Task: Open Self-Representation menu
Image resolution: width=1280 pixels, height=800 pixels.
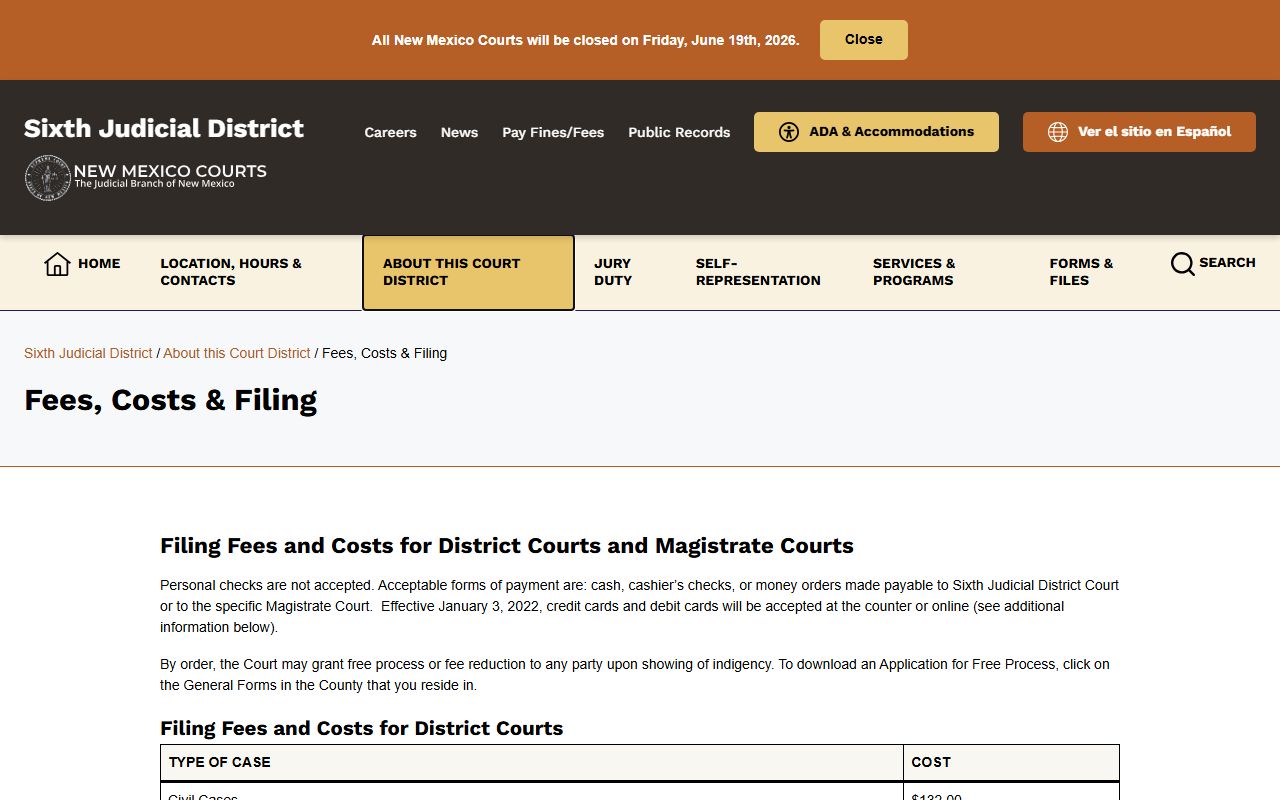Action: [x=758, y=272]
